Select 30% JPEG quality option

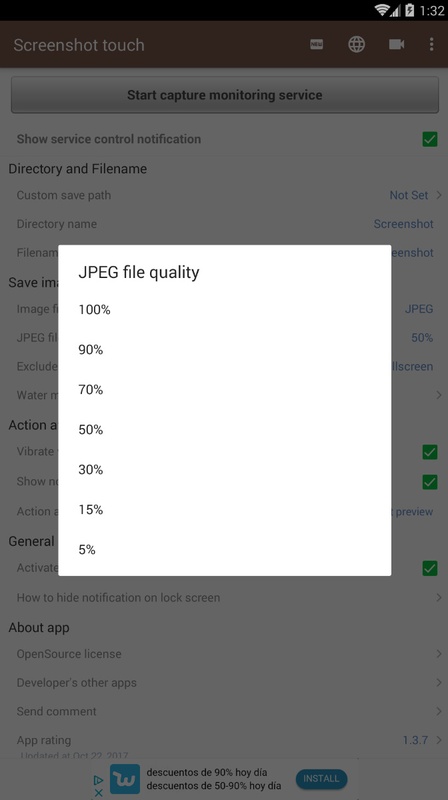pyautogui.click(x=225, y=469)
